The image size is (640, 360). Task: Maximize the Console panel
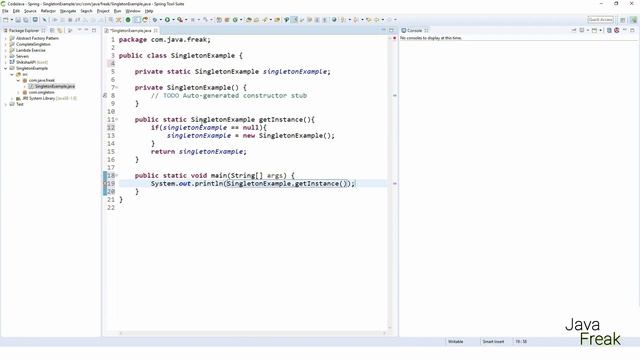(x=632, y=30)
